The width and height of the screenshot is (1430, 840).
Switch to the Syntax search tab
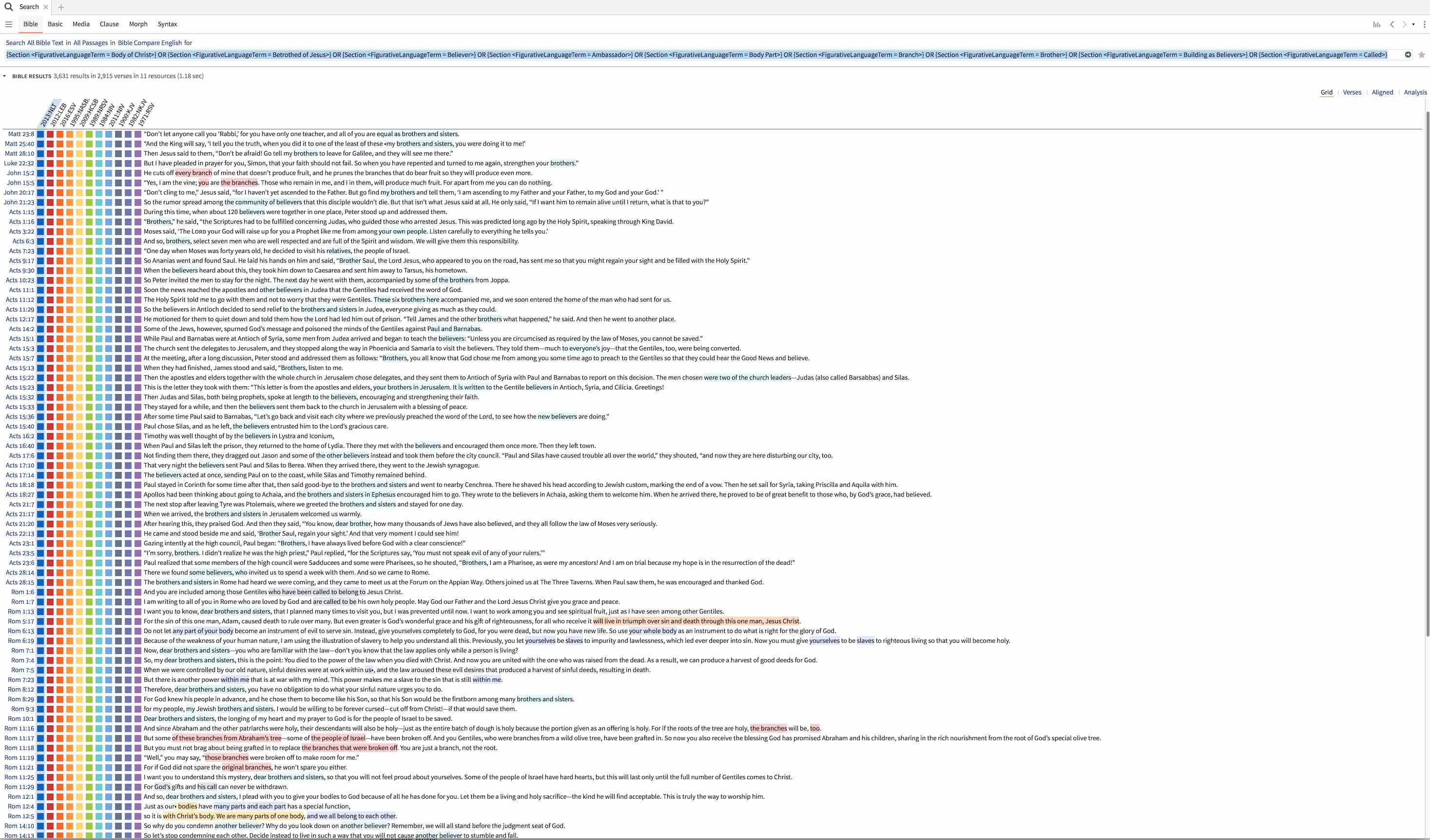167,24
